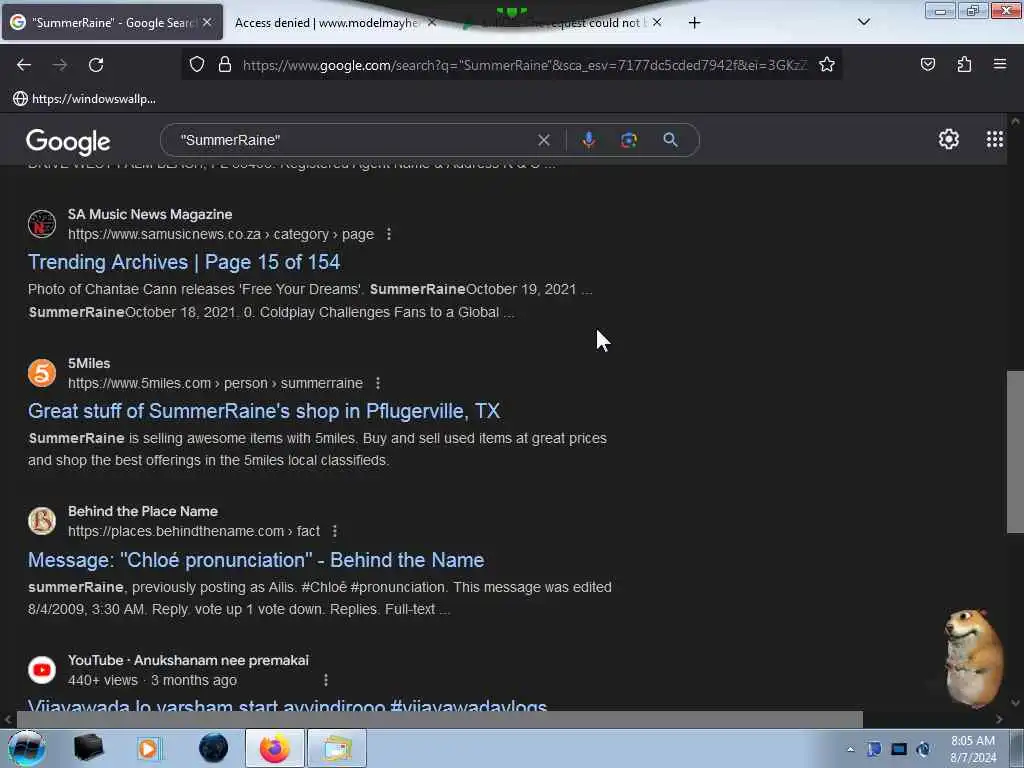Open more options for 5miles result
Viewport: 1024px width, 768px height.
tap(377, 383)
